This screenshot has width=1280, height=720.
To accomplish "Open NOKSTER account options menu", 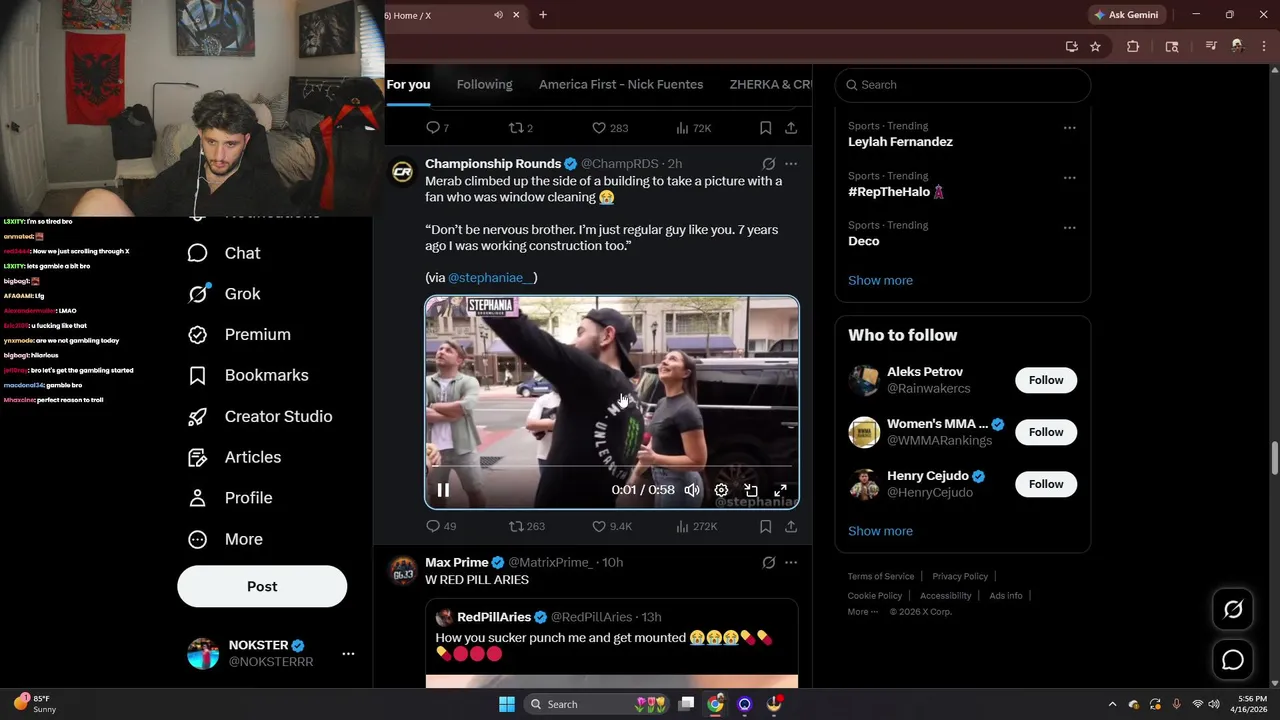I will [x=348, y=654].
